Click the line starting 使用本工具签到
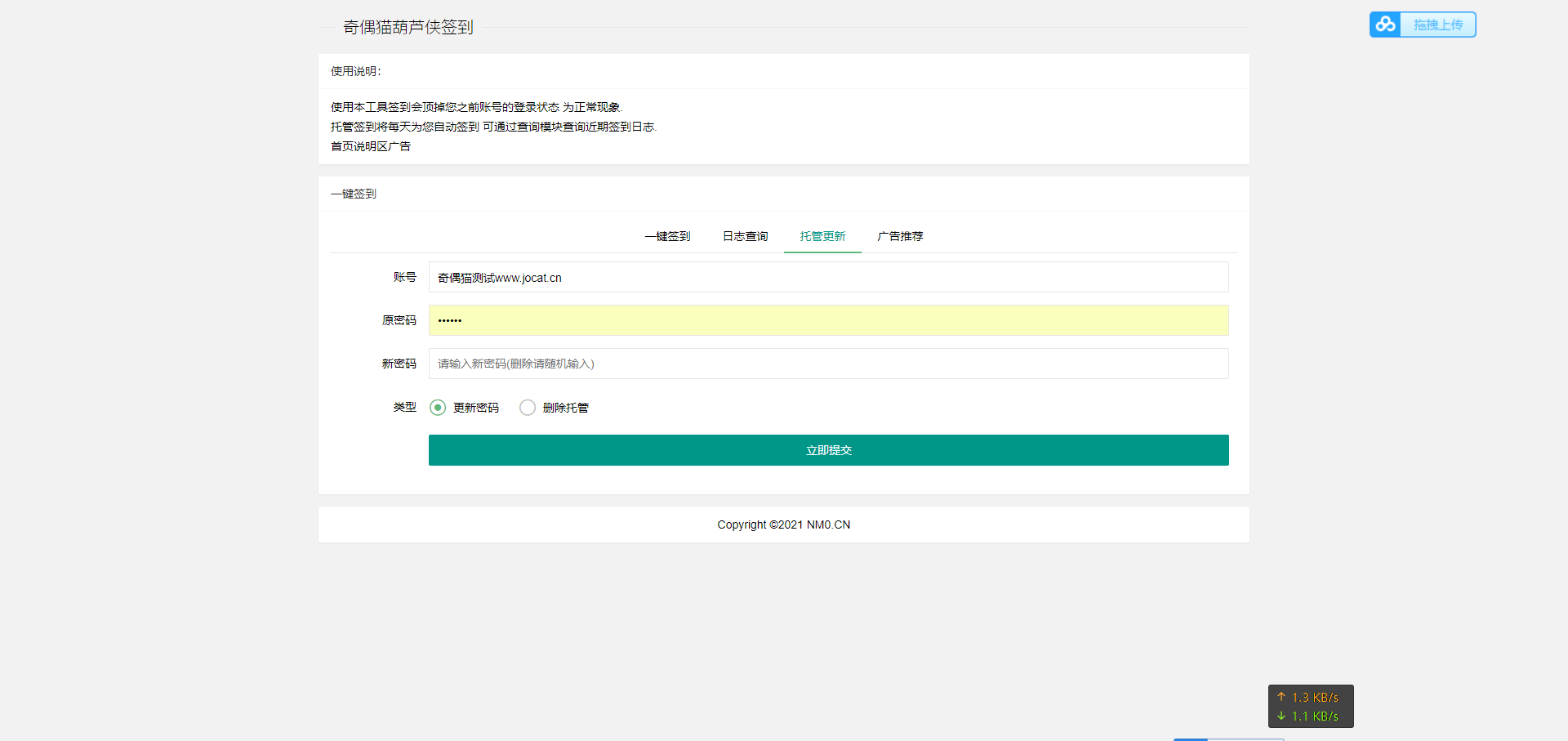 coord(477,107)
